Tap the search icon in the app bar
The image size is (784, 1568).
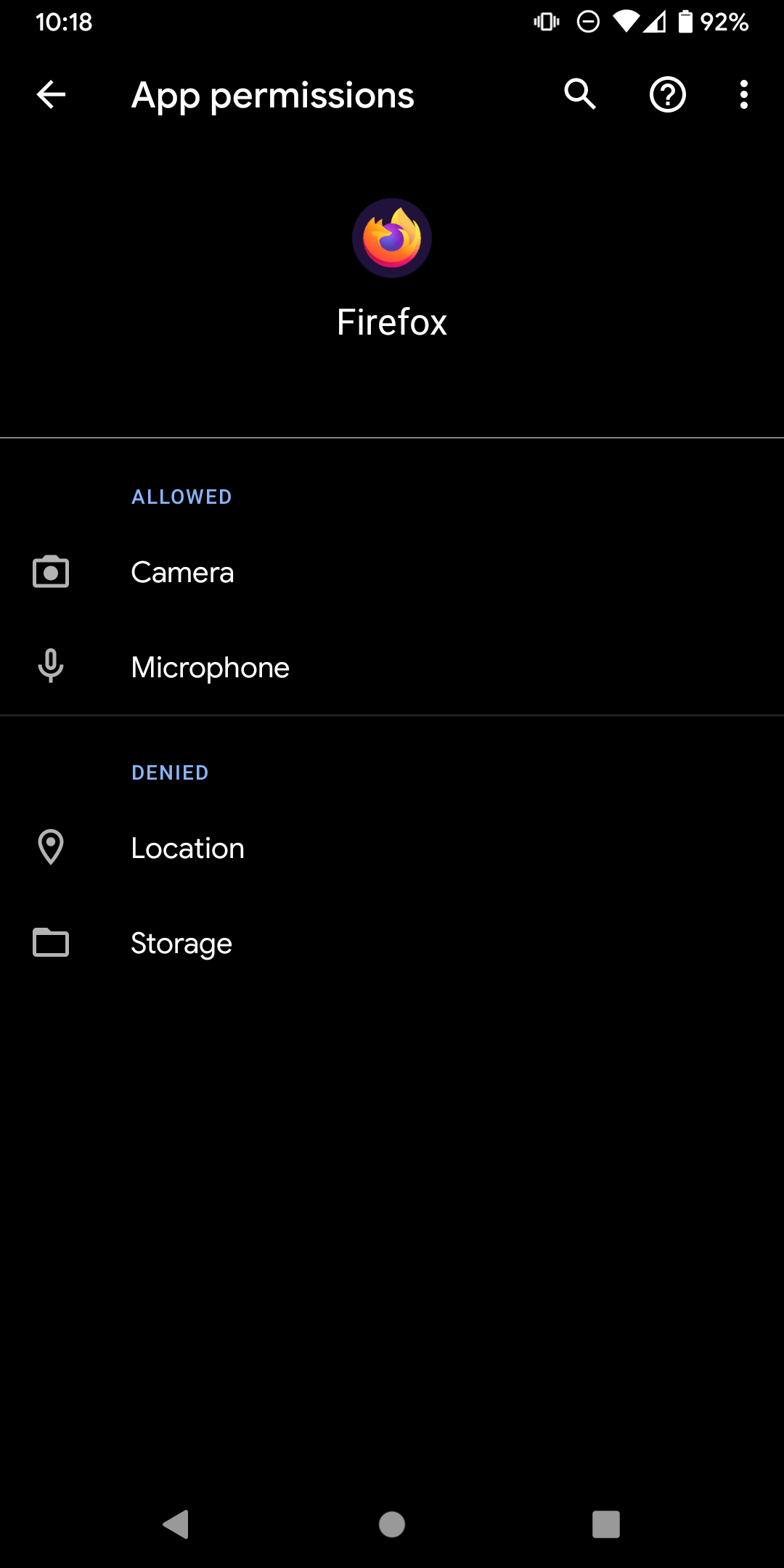(x=579, y=94)
